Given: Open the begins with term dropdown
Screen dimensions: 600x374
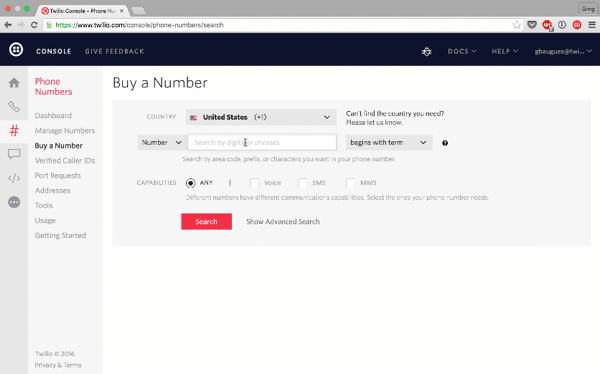Looking at the screenshot, I should click(389, 142).
